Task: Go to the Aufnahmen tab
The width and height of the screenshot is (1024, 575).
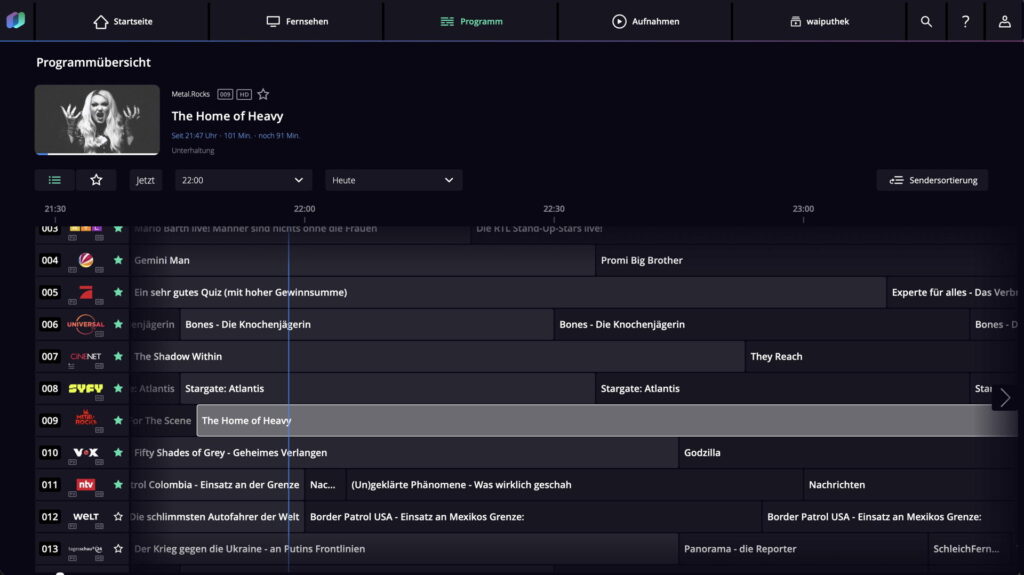Action: click(x=645, y=21)
